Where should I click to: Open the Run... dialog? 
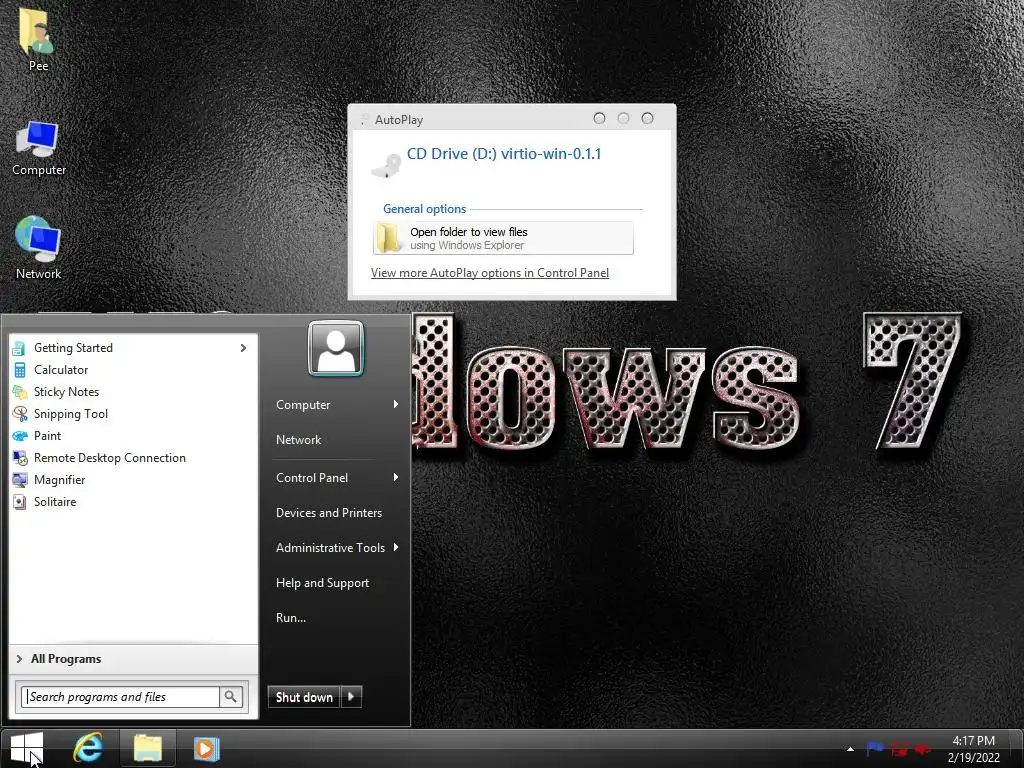[291, 618]
